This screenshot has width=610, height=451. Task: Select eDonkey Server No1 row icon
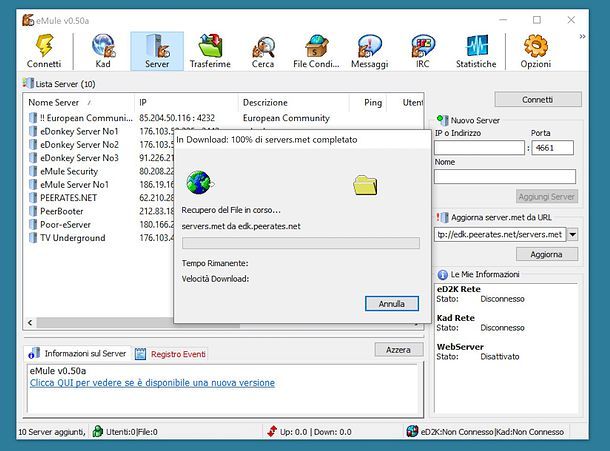33,131
